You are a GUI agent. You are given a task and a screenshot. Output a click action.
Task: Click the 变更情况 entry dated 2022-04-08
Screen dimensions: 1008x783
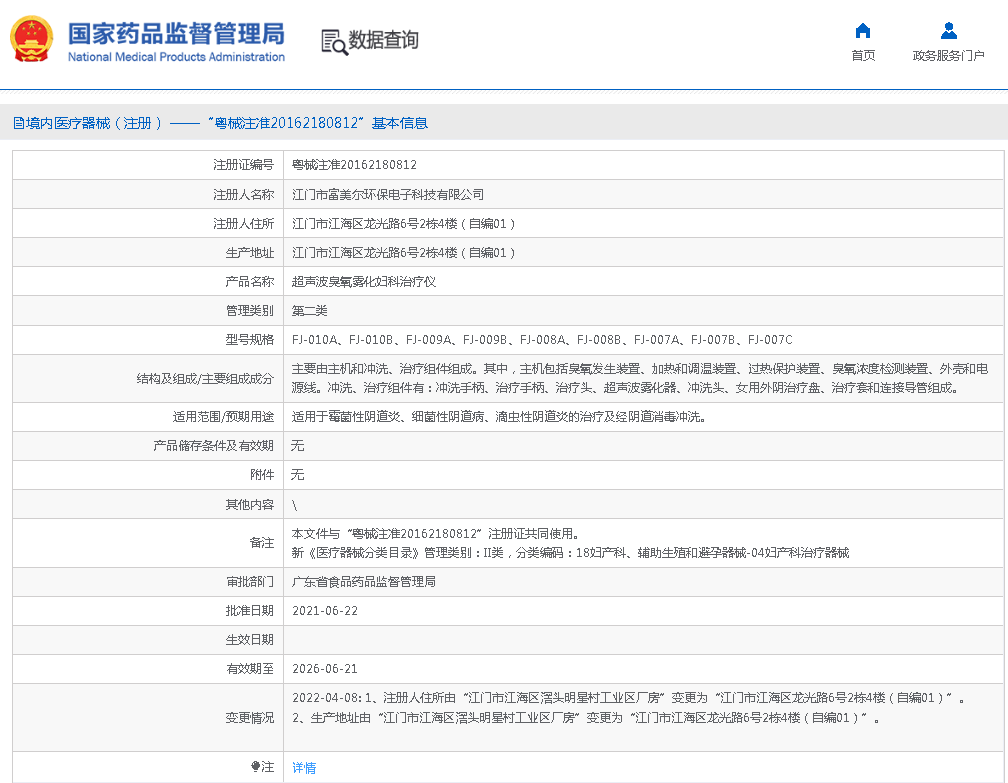tap(628, 698)
